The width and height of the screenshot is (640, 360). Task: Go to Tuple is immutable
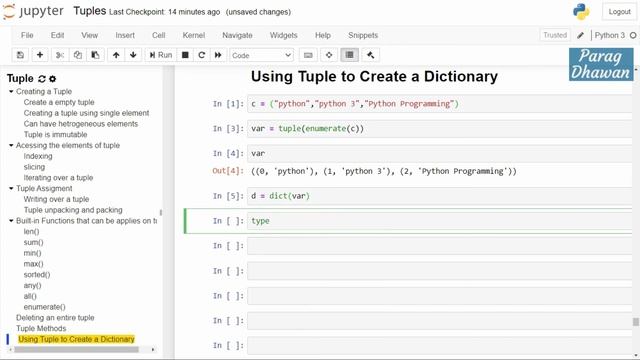(x=55, y=134)
